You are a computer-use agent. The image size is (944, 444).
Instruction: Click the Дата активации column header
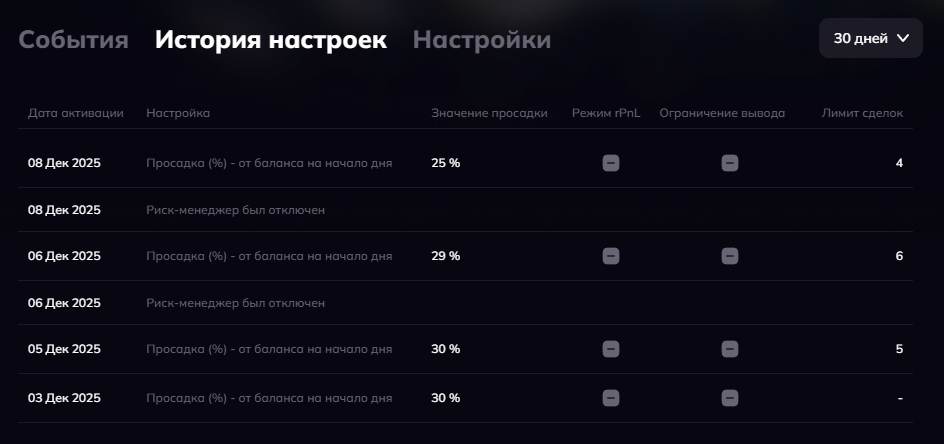pyautogui.click(x=76, y=113)
